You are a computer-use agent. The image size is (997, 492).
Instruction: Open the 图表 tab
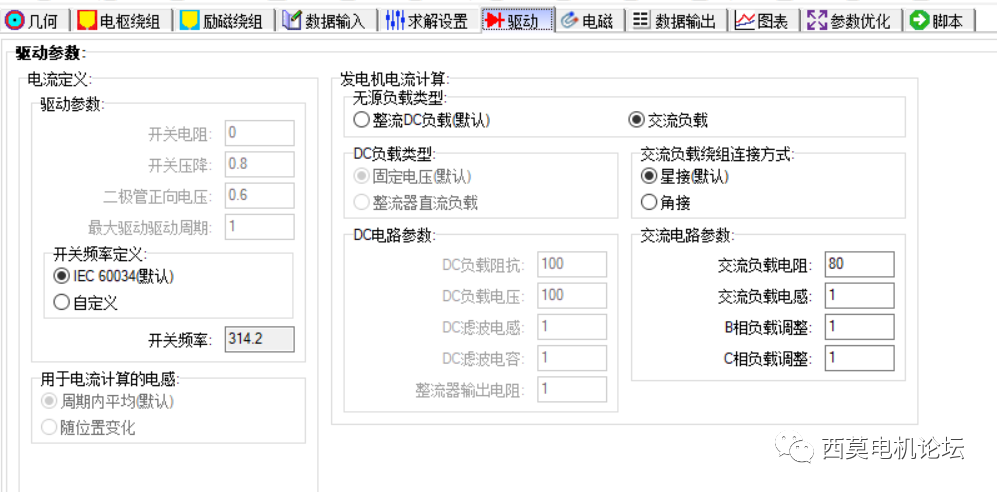coord(763,20)
